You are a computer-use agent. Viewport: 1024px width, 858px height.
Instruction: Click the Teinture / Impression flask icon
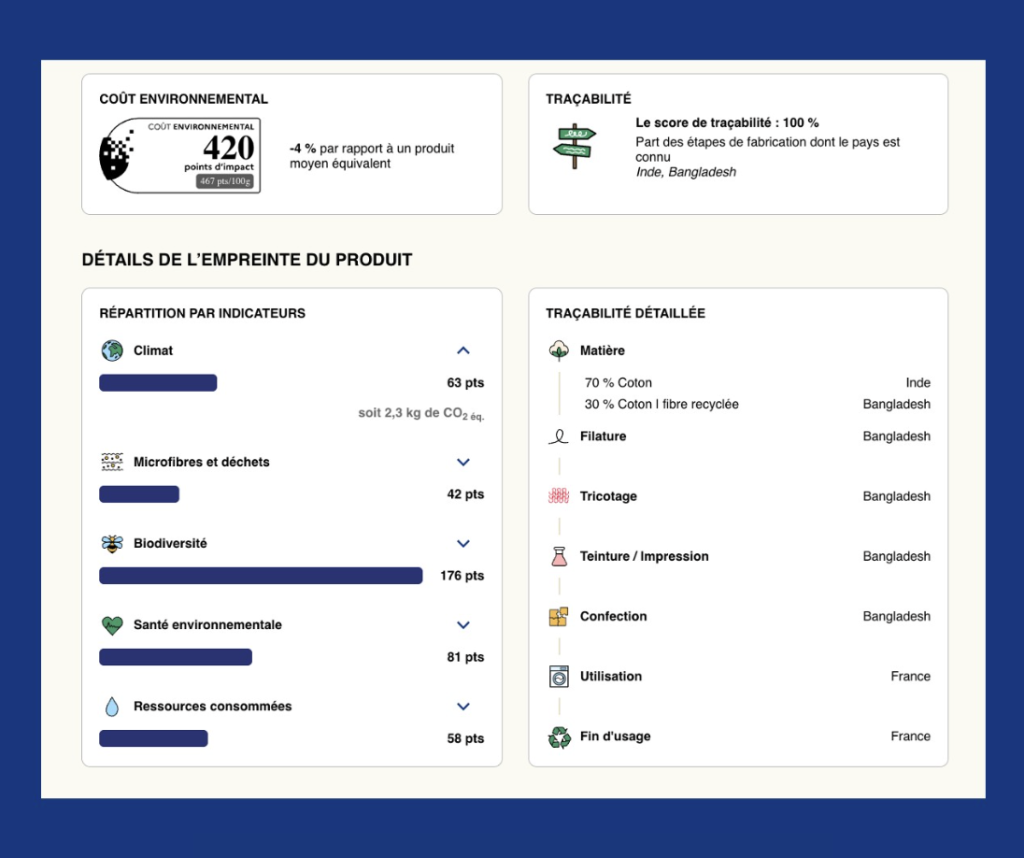[558, 557]
